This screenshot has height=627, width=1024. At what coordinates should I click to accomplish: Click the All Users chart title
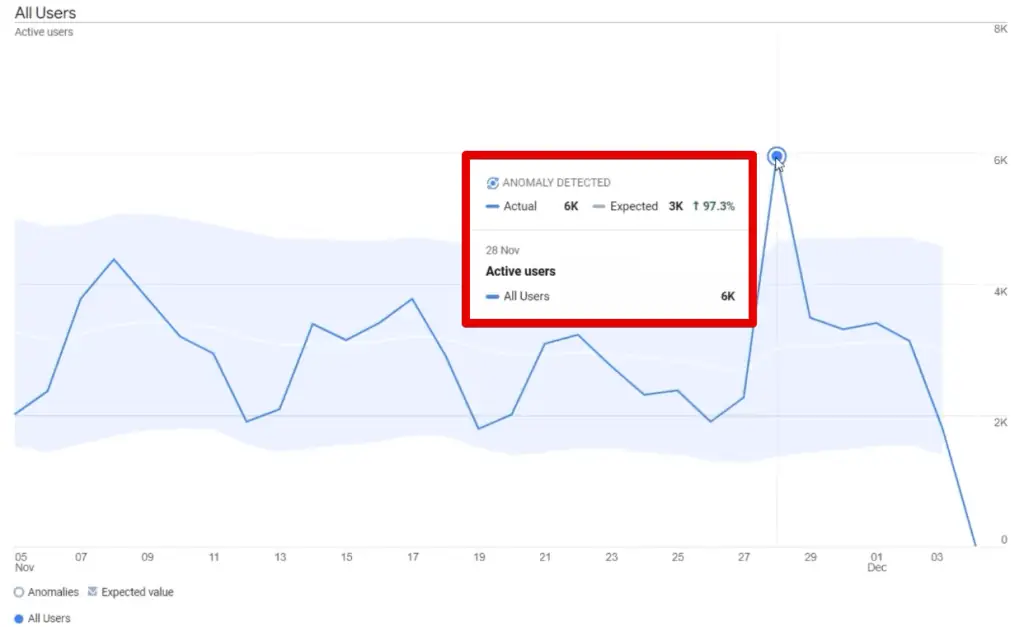45,13
